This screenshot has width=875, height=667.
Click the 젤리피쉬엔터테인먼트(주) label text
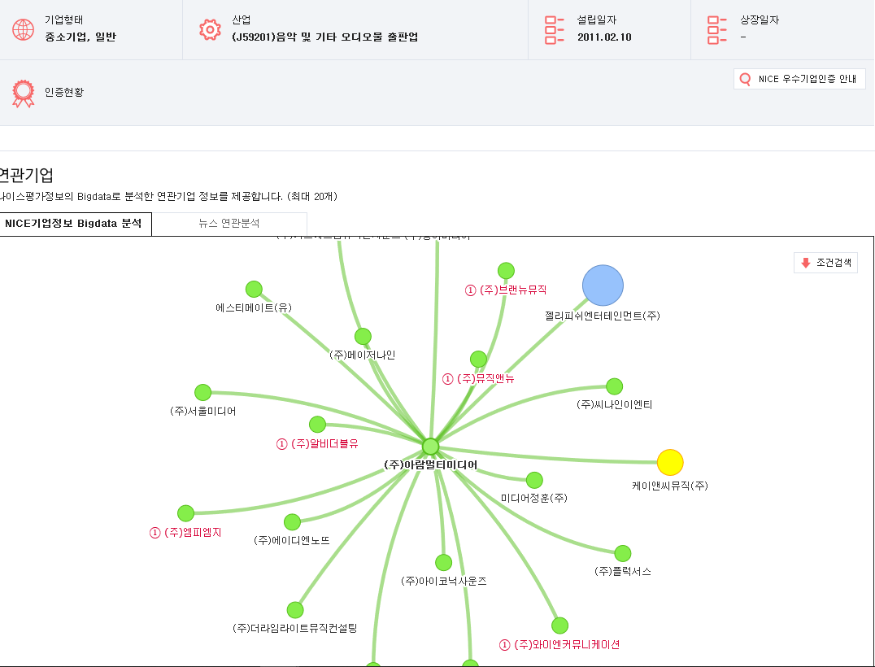[603, 316]
